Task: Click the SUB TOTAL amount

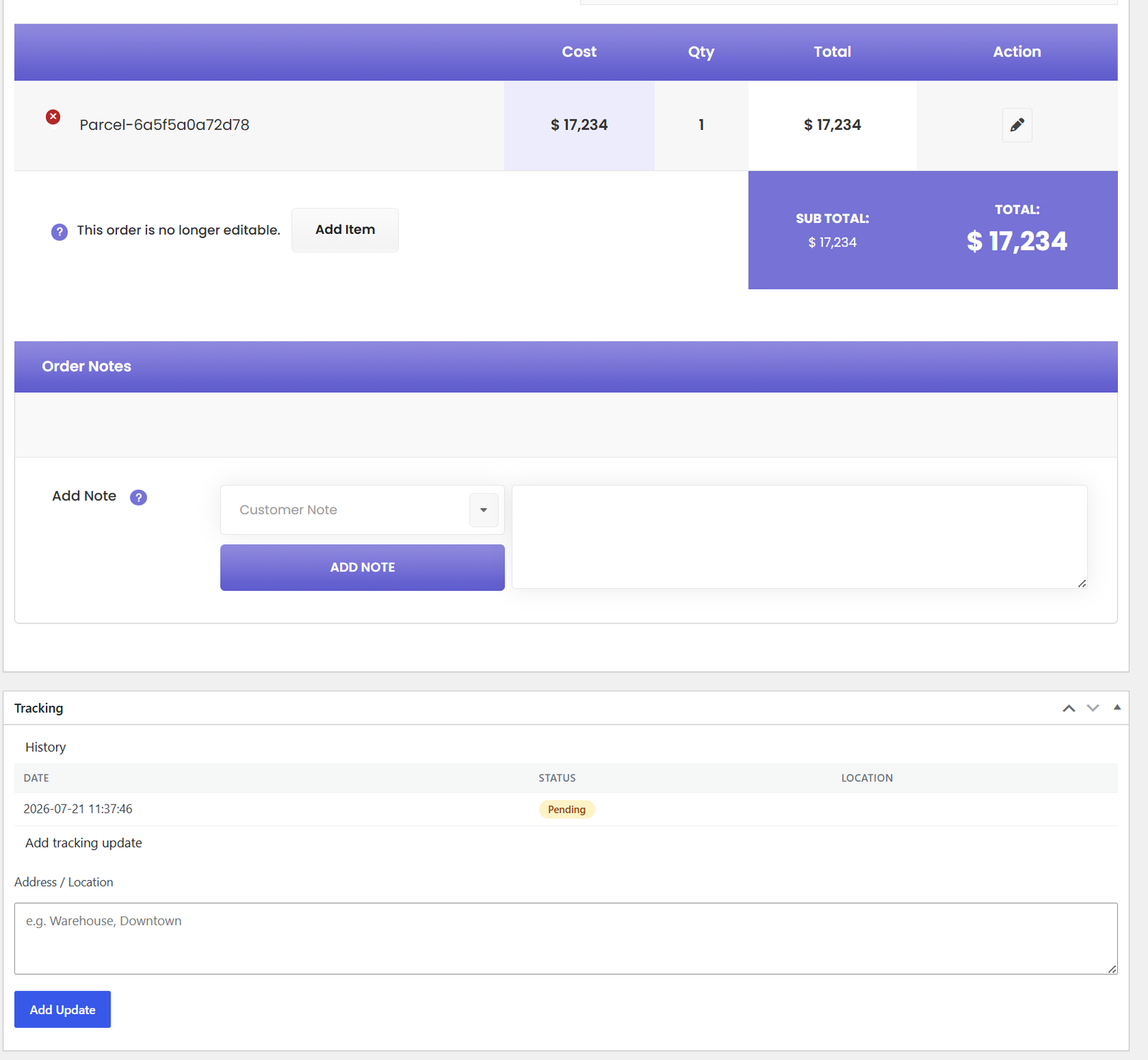Action: [832, 242]
